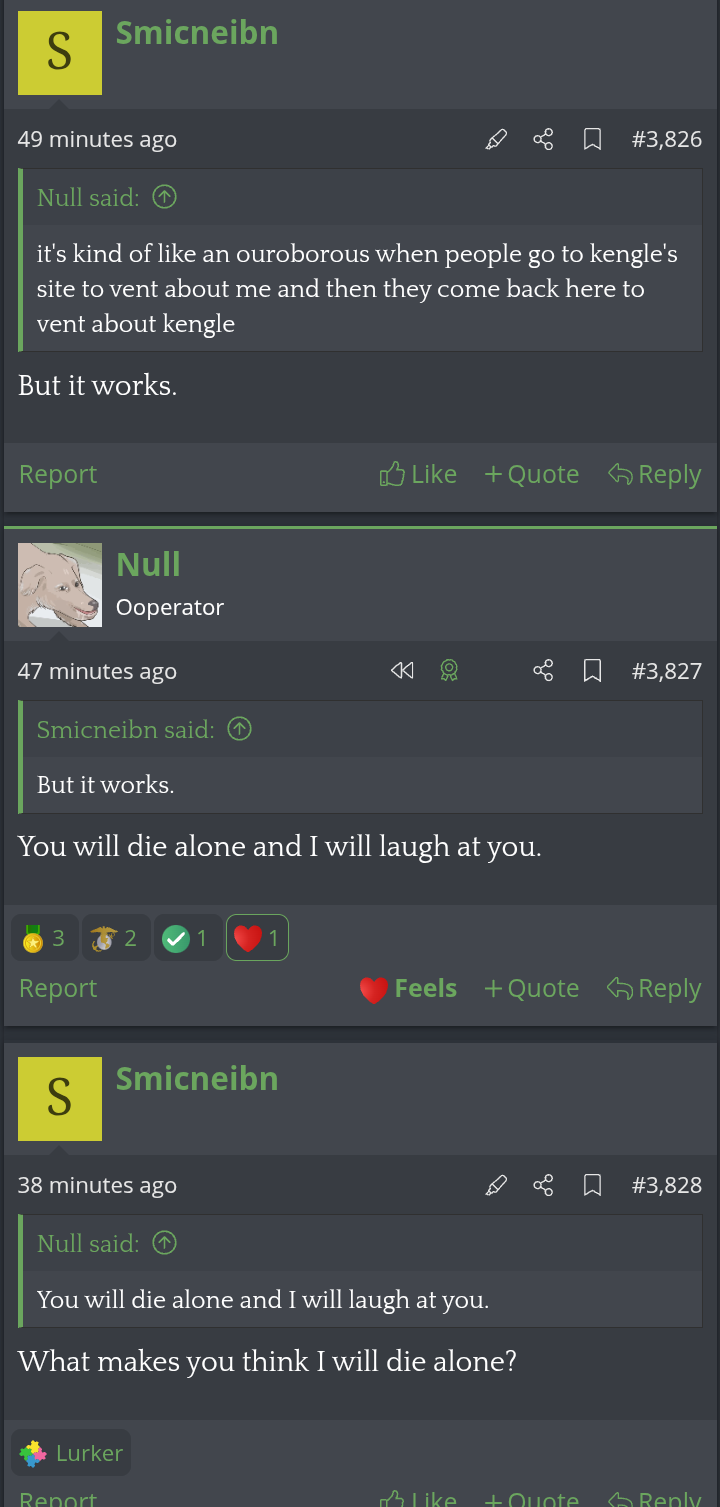
Task: Open the Smicneibn username link on post #3,828
Action: pos(197,1078)
